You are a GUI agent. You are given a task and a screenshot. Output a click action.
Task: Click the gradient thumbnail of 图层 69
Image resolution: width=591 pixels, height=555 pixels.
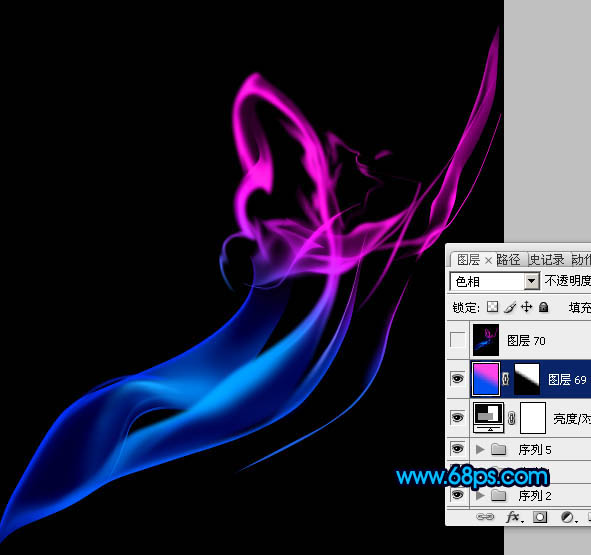(485, 379)
